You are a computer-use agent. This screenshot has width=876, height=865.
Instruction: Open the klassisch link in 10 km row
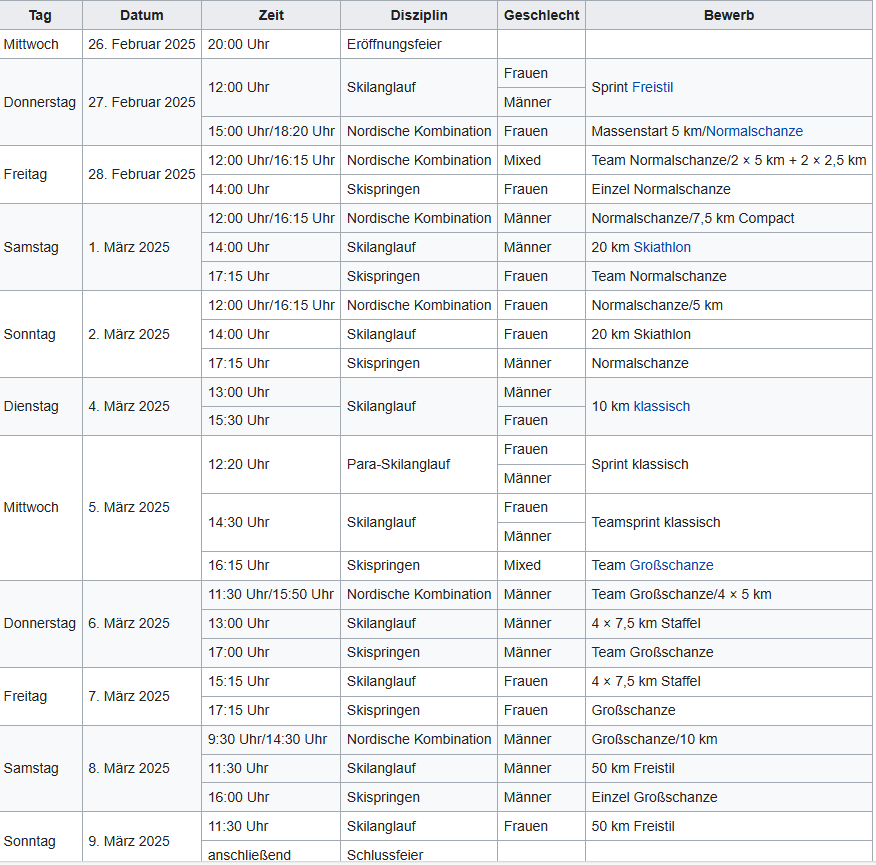661,406
